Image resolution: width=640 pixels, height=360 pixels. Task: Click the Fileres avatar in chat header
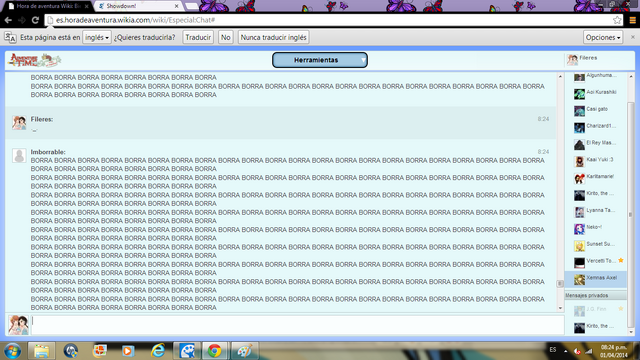(572, 60)
